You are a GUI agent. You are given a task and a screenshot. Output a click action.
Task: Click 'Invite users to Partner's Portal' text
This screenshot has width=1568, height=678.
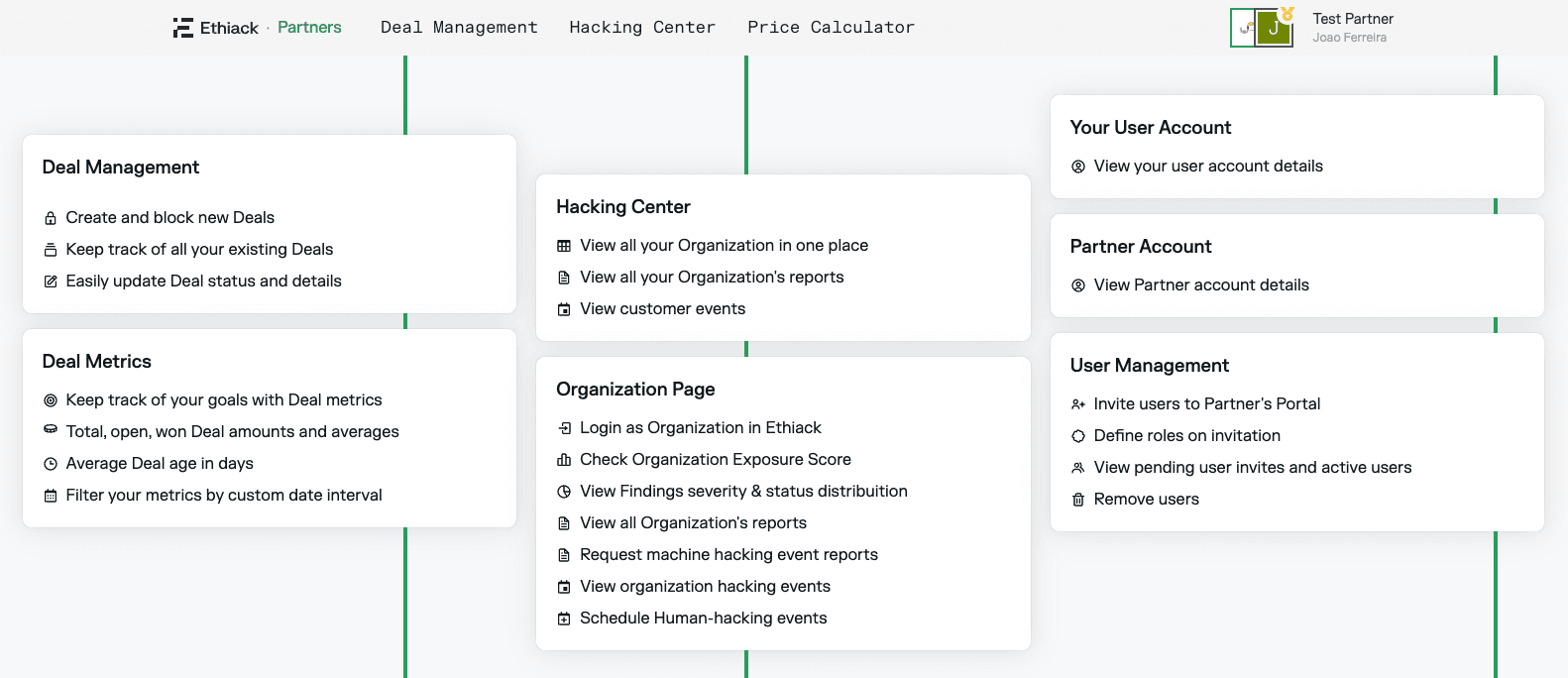(x=1207, y=404)
